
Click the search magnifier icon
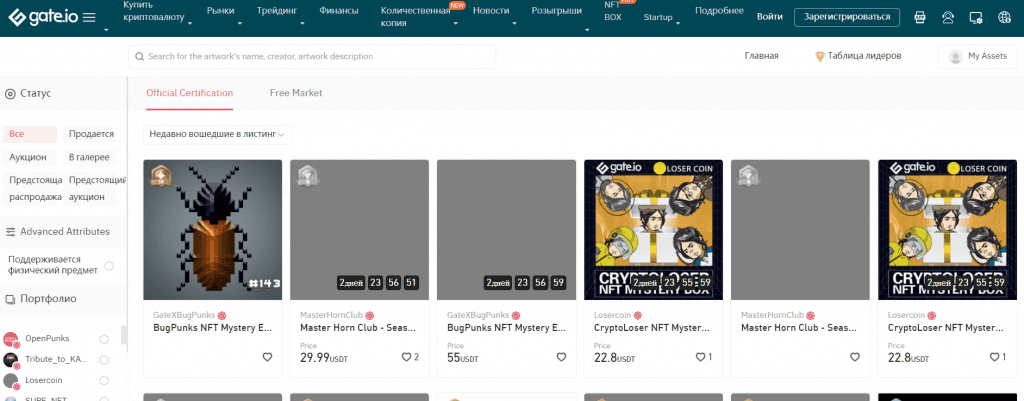(x=139, y=57)
